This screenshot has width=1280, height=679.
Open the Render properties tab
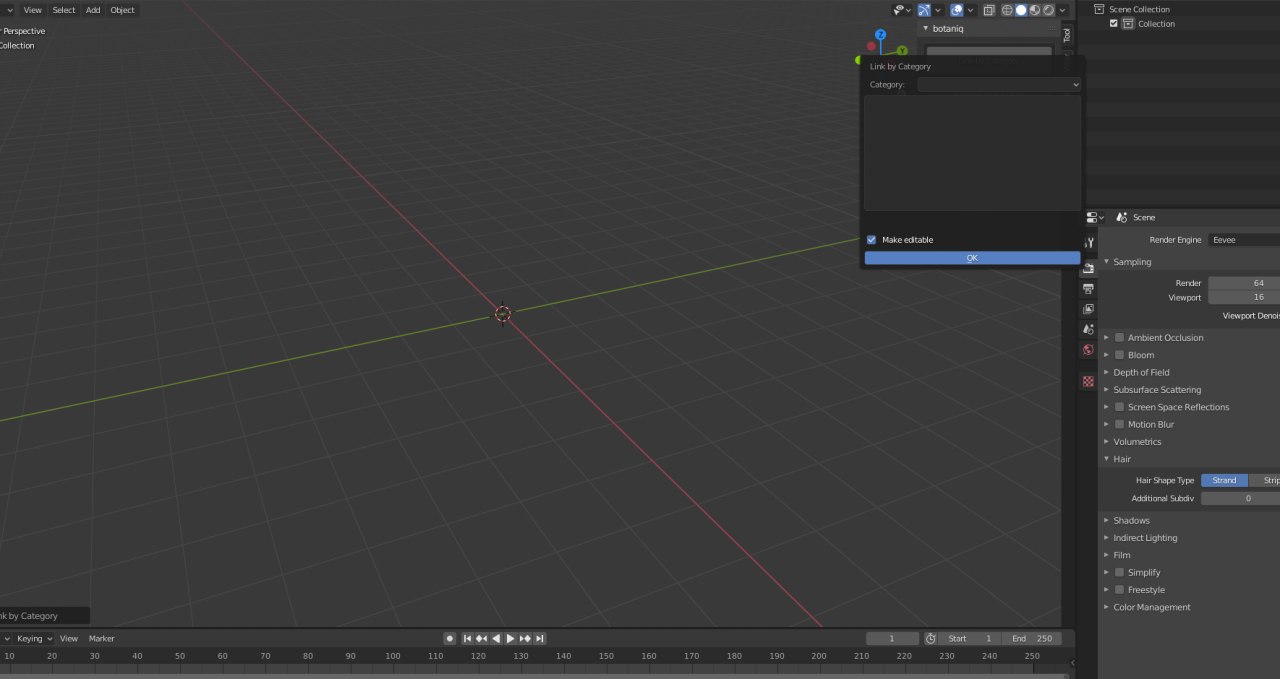(x=1088, y=268)
